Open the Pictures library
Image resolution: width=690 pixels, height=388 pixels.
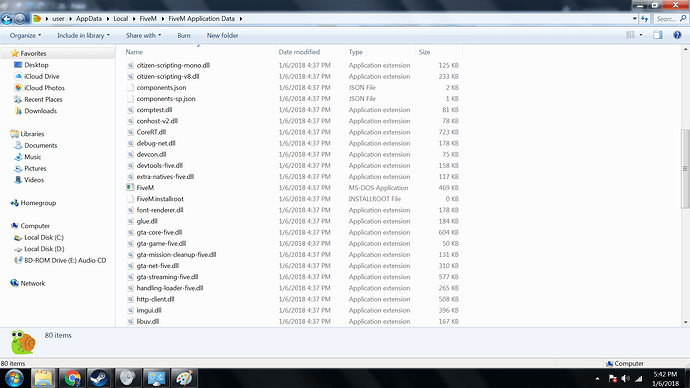[35, 168]
